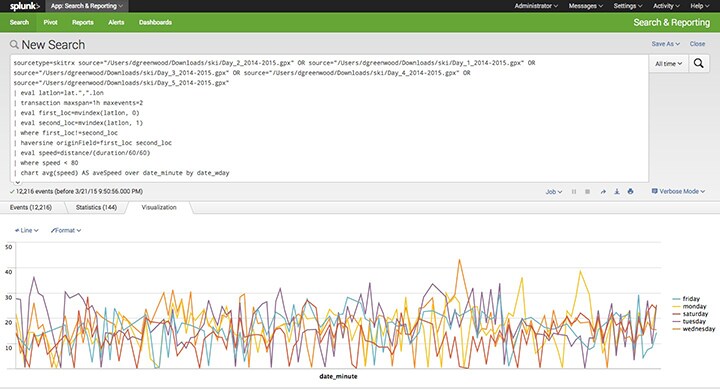Open App: Search & Reporting dropdown
Screen dimensions: 720x389
click(87, 6)
